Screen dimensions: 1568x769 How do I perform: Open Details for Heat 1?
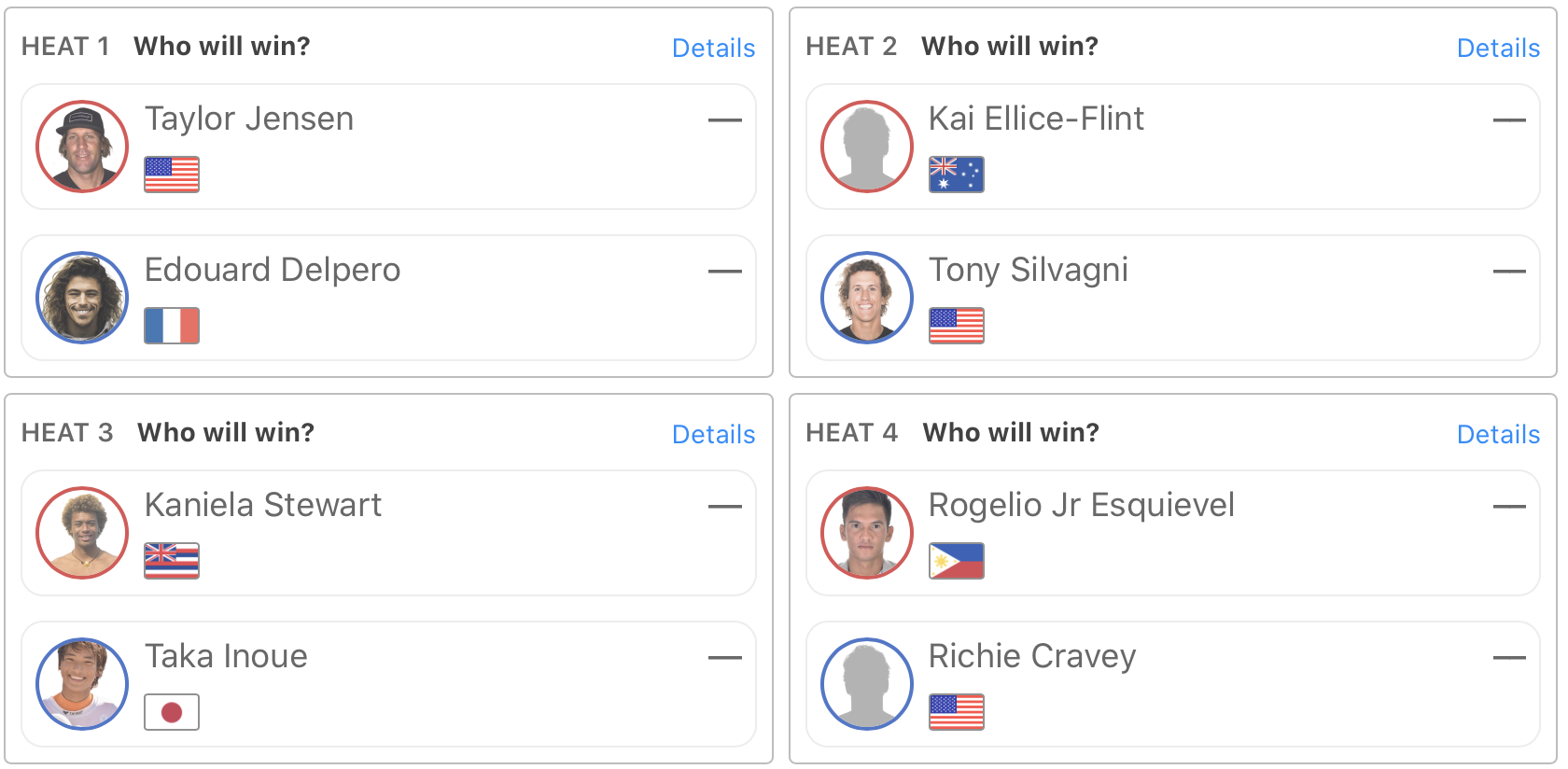713,48
